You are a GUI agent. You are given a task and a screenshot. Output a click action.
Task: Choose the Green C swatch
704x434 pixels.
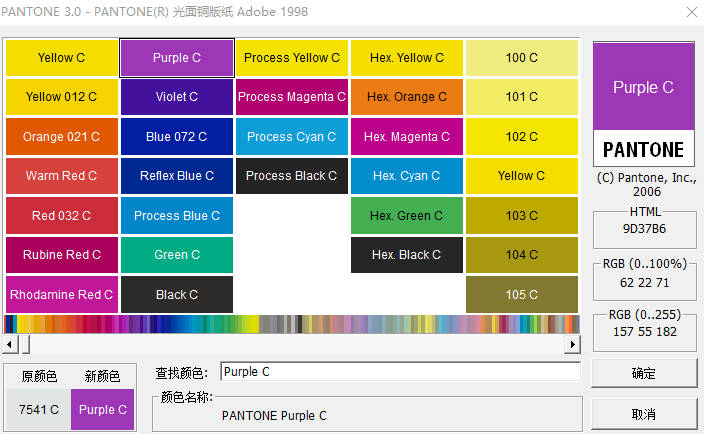177,255
